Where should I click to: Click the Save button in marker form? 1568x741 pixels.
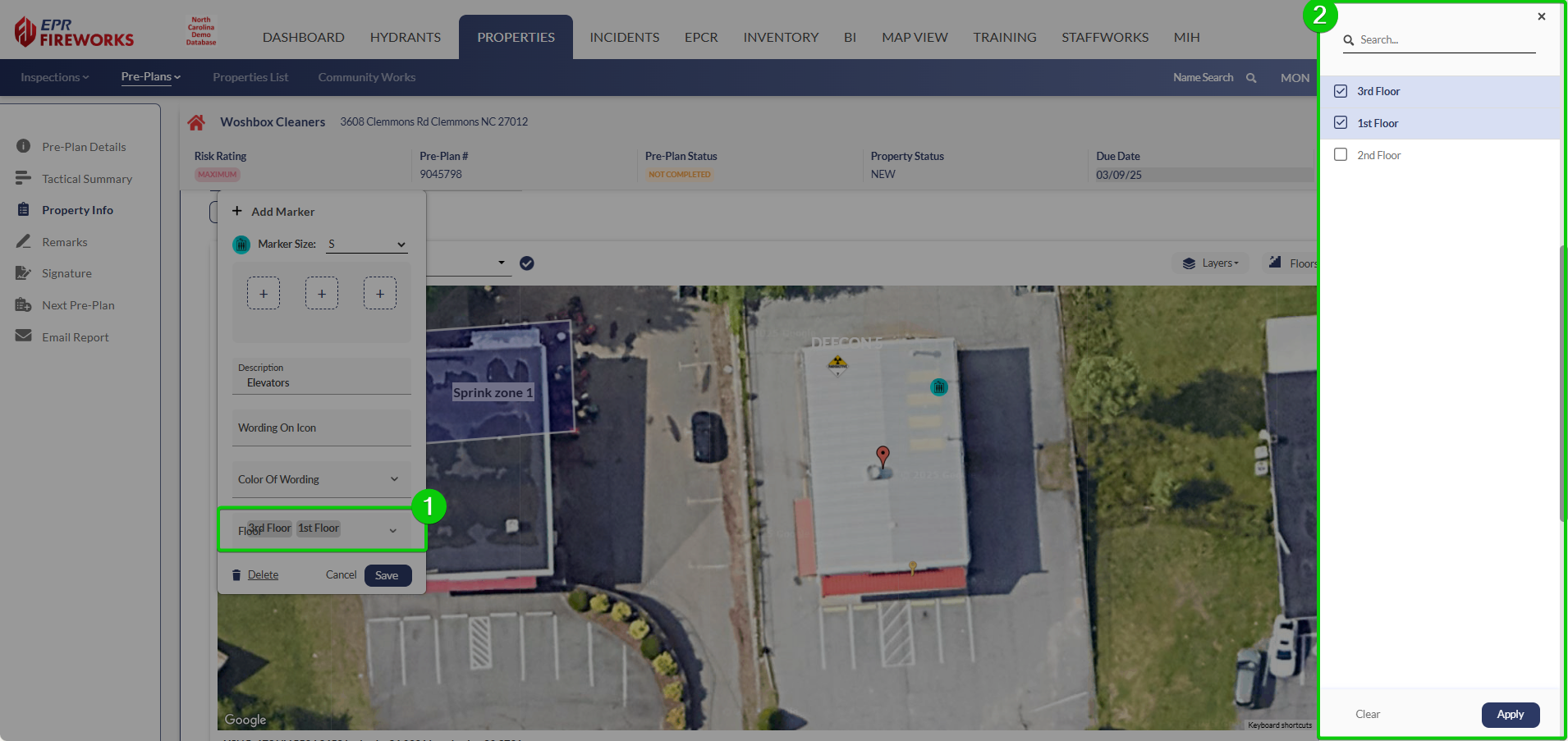click(387, 575)
